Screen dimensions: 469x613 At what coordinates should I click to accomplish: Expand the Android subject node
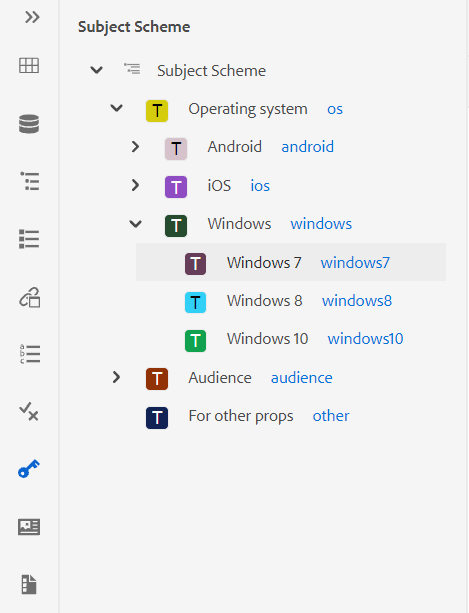(x=135, y=147)
